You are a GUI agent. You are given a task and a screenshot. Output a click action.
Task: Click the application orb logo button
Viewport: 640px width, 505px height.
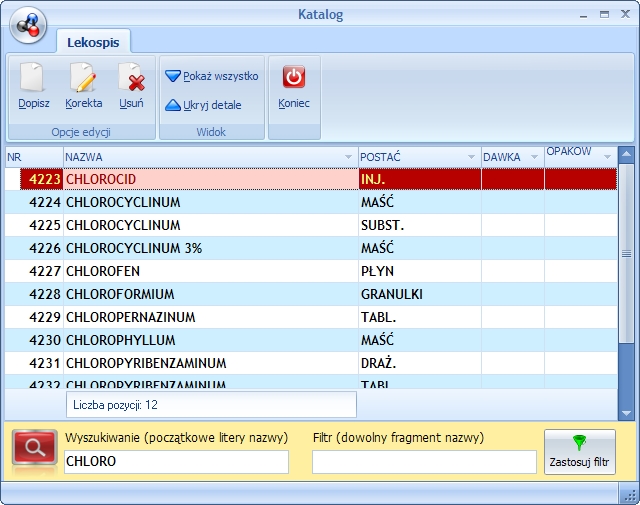point(28,25)
